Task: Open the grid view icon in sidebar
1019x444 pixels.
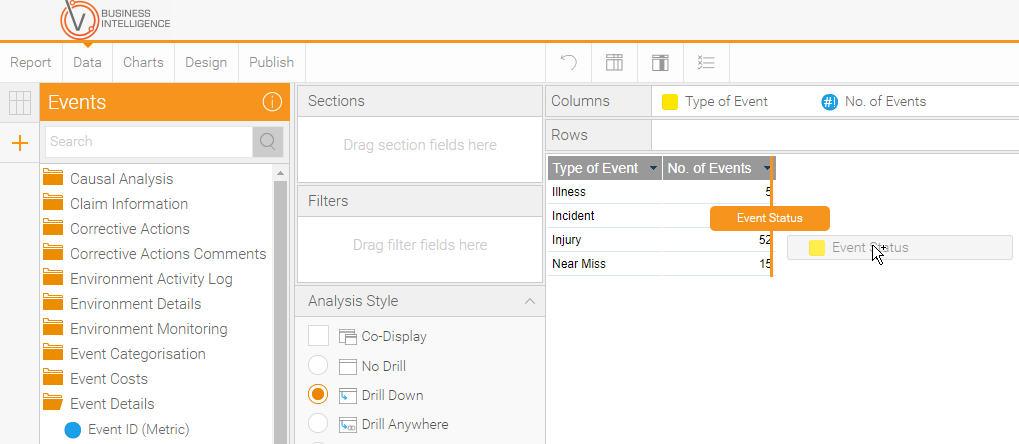Action: point(20,103)
